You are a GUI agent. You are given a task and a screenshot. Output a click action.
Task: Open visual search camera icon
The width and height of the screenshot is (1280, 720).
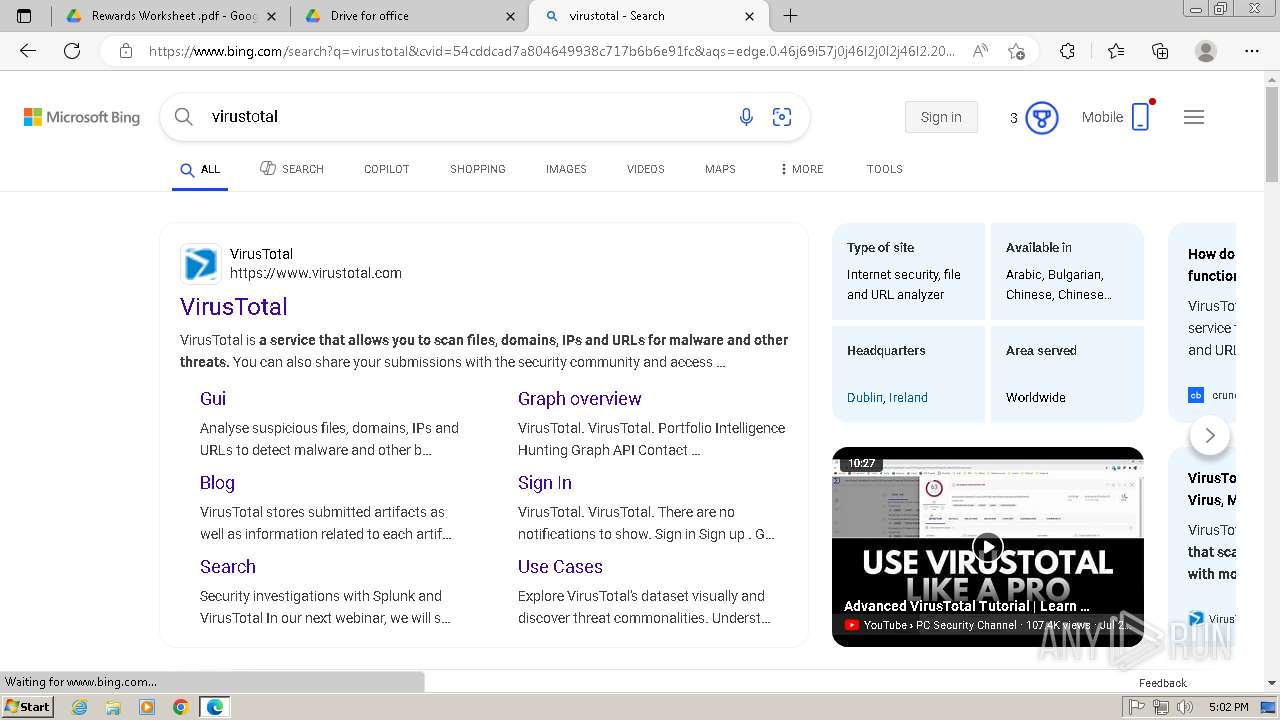782,117
